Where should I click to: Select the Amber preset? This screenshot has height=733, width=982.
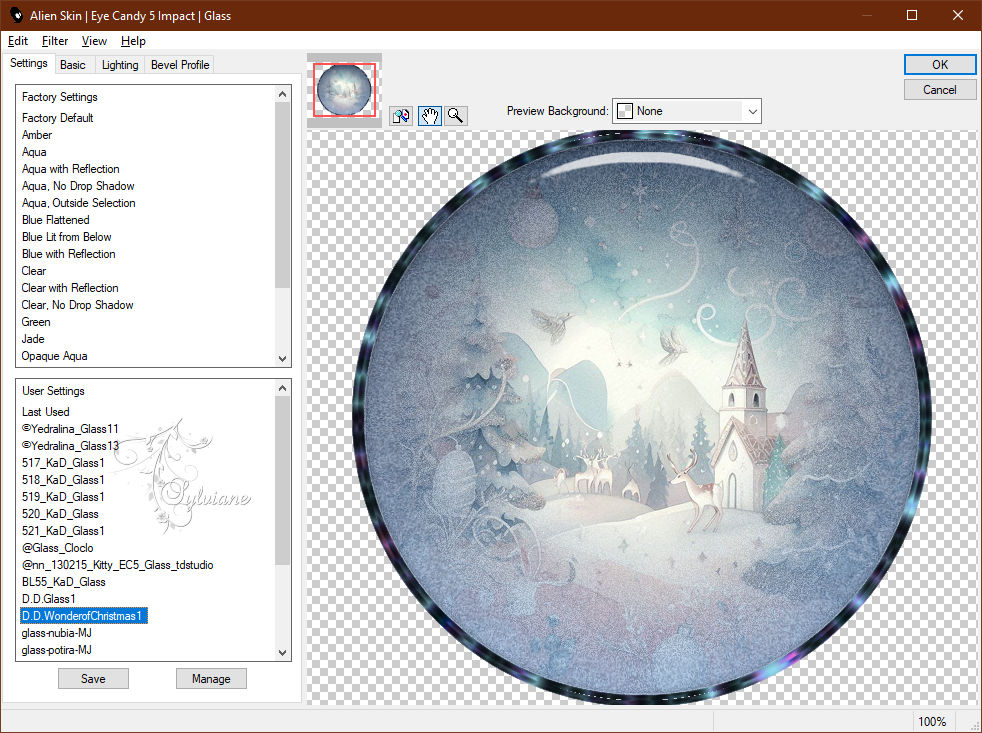37,135
